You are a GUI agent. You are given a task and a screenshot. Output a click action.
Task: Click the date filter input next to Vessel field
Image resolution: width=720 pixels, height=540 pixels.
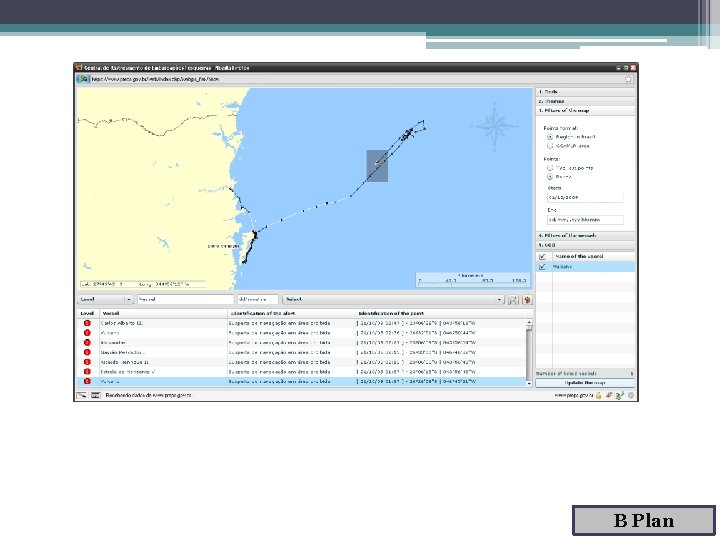[x=258, y=299]
